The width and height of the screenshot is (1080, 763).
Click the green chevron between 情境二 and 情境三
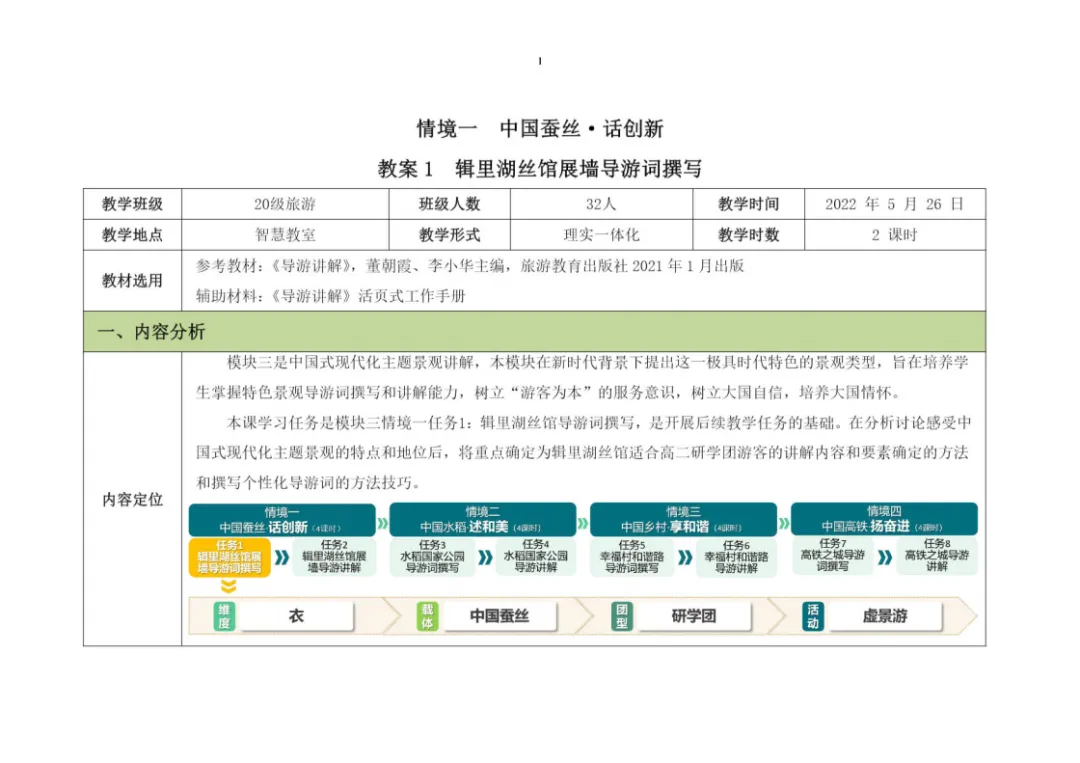[x=583, y=523]
